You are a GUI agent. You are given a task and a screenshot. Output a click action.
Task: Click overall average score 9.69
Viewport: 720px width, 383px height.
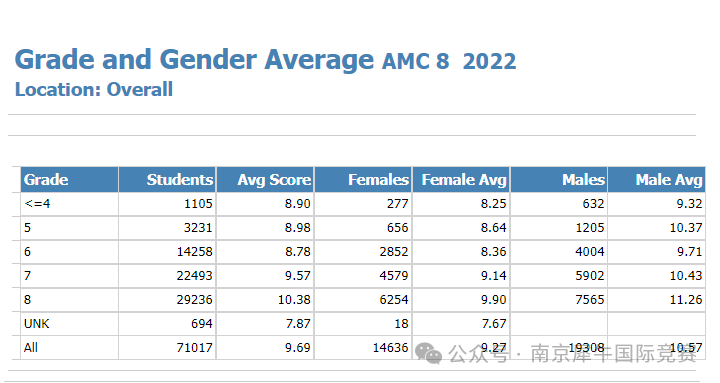coord(298,348)
